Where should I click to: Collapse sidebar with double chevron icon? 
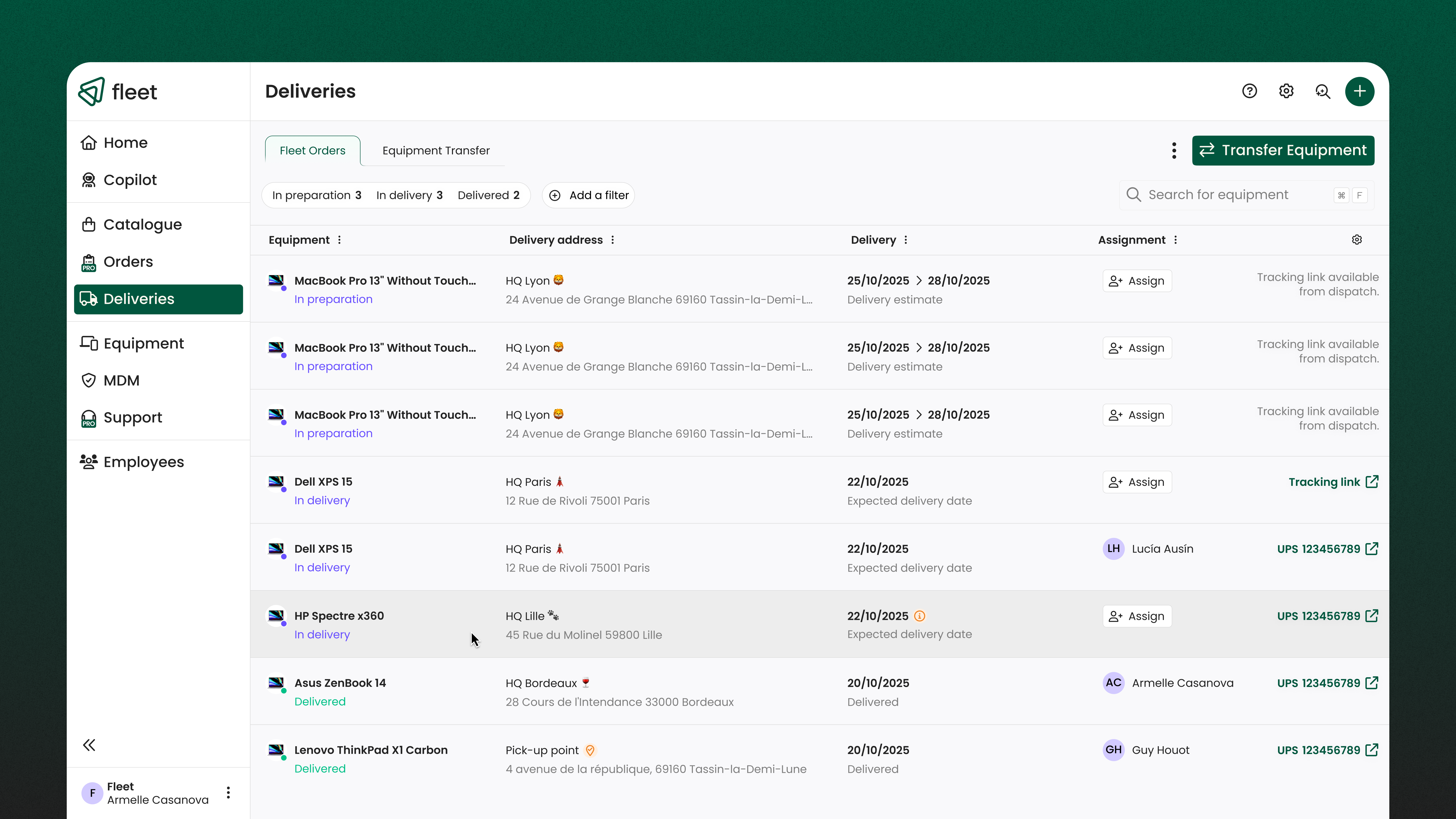click(x=89, y=745)
